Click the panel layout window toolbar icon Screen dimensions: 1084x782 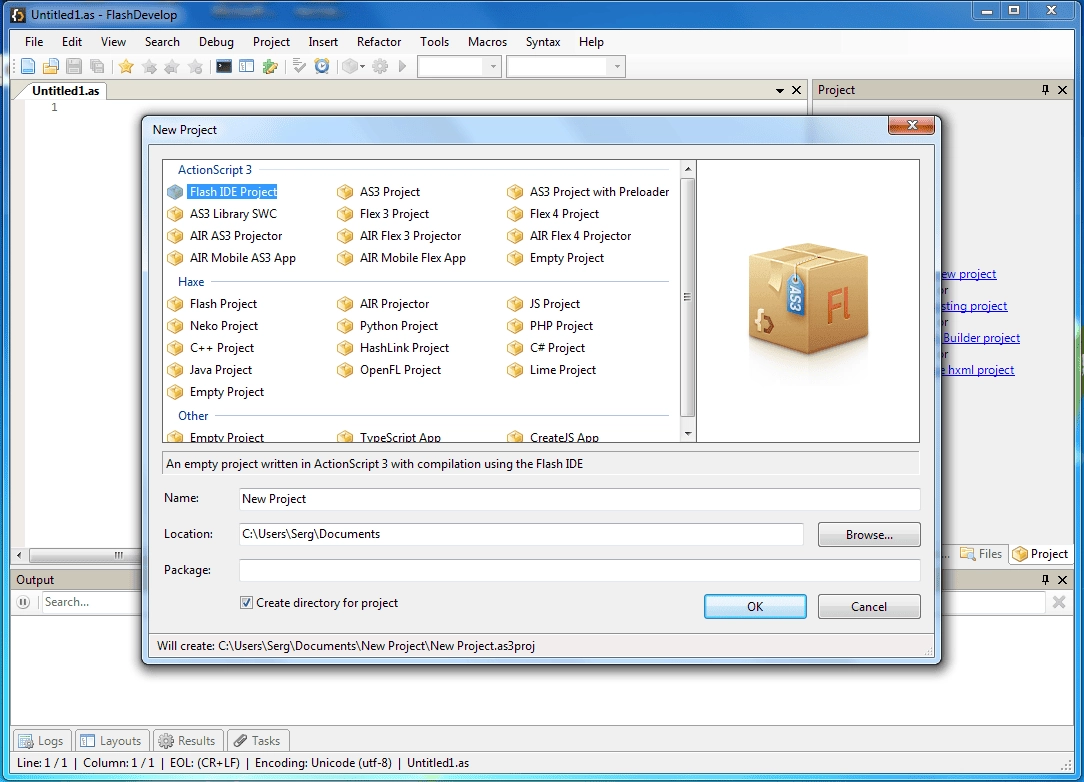247,66
